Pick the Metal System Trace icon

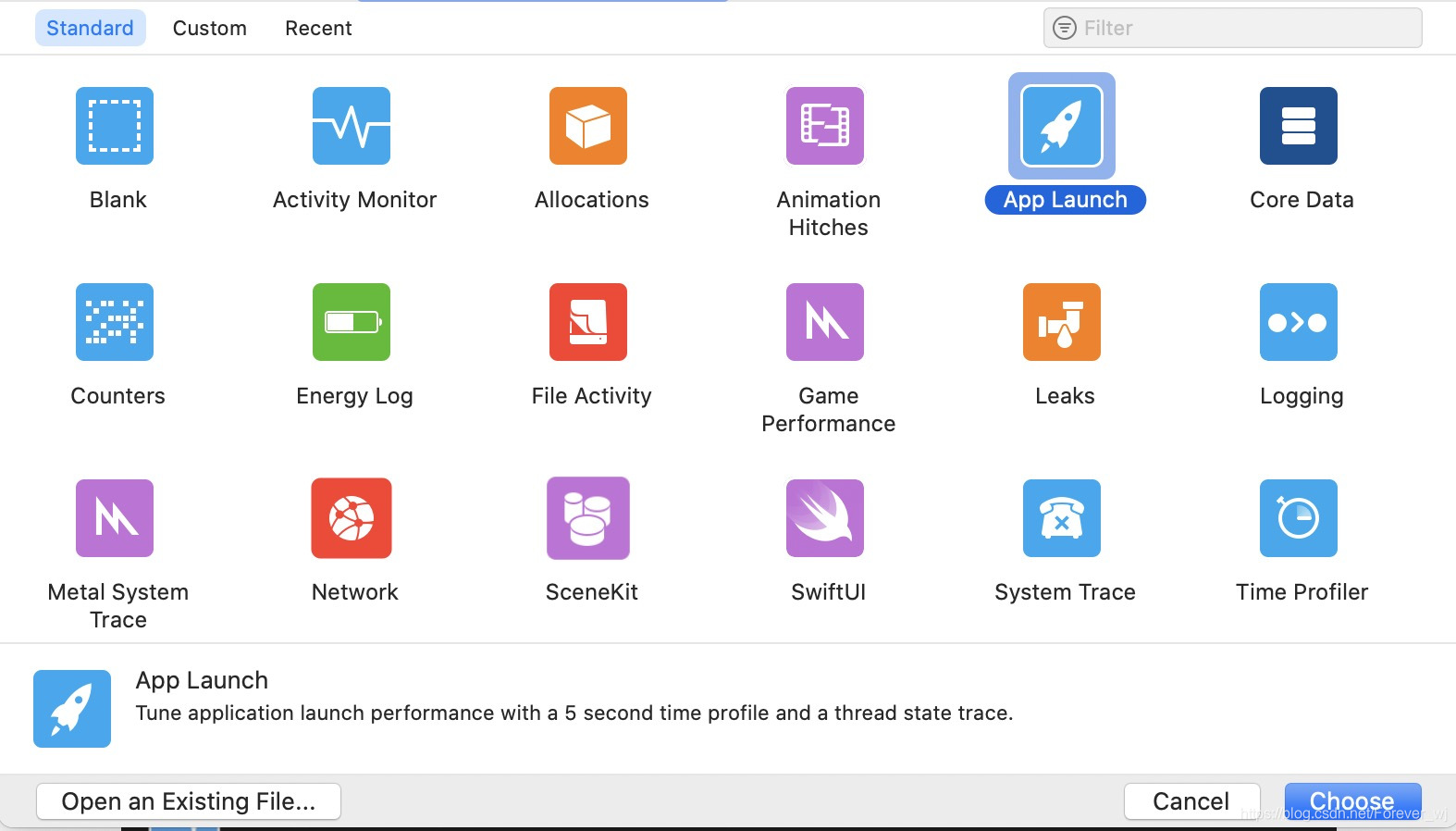tap(115, 518)
